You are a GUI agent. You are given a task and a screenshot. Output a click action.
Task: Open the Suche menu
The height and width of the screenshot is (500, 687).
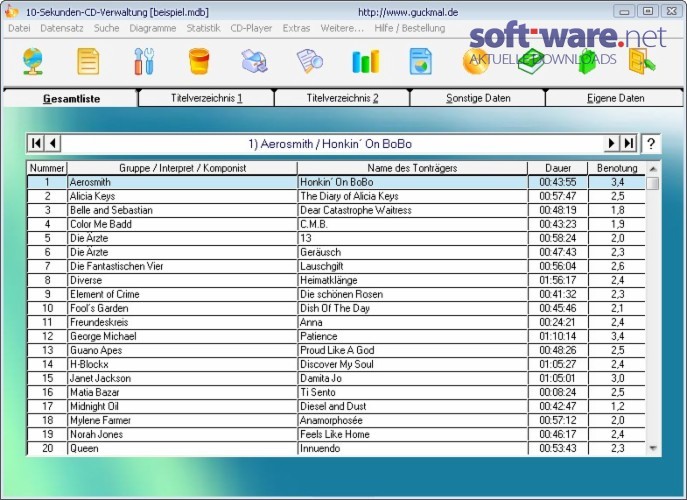(x=106, y=28)
